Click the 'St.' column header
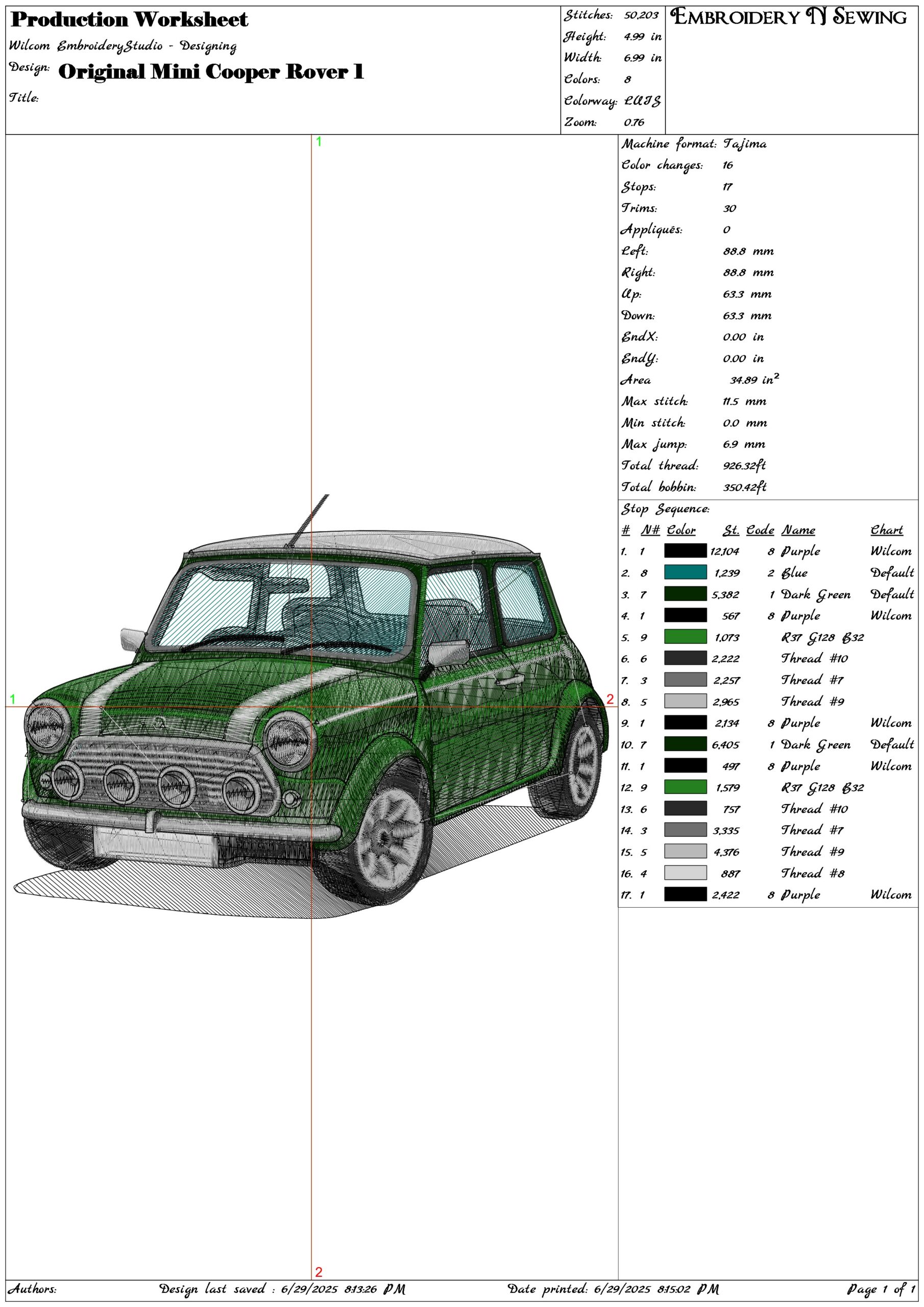 [732, 530]
